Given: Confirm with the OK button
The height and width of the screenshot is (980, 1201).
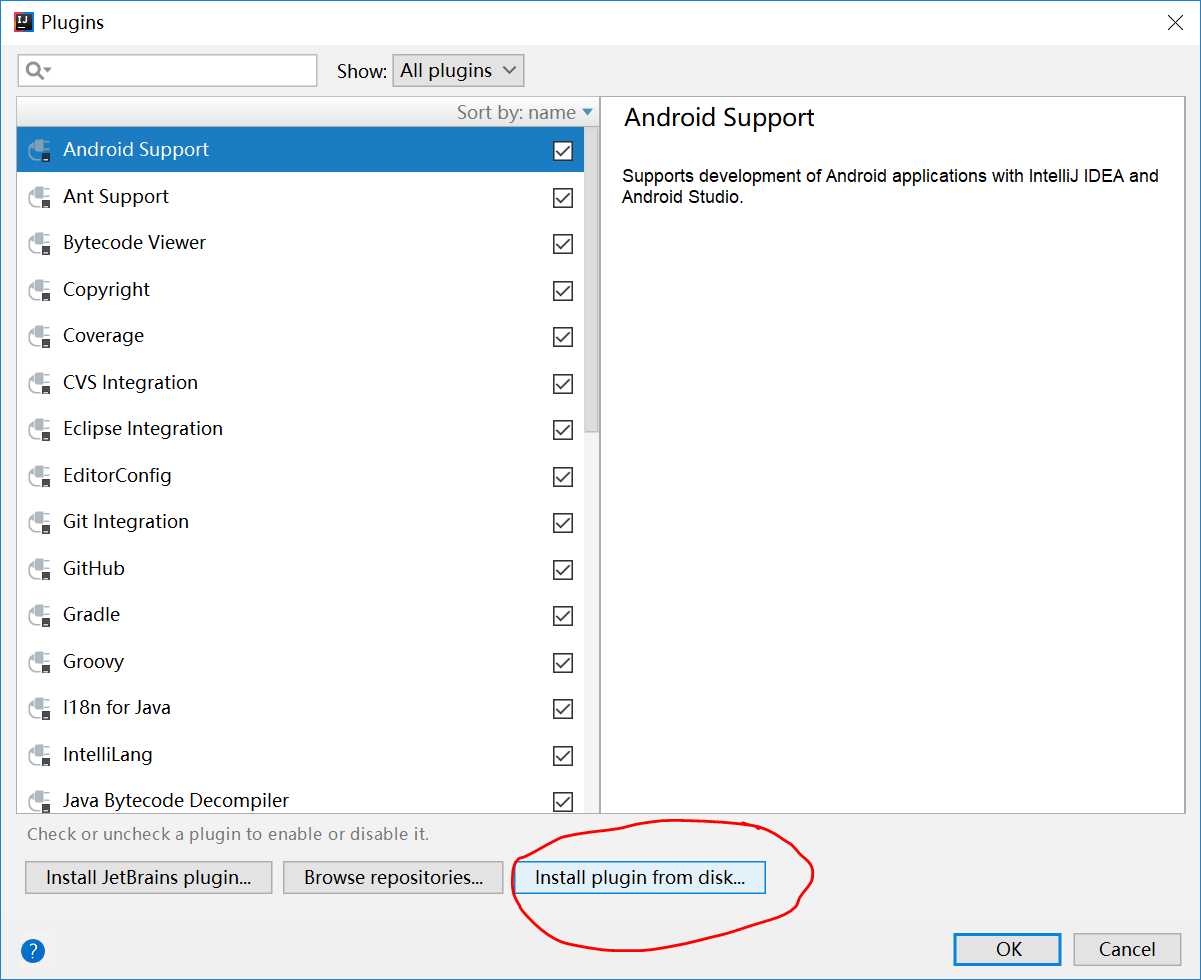Looking at the screenshot, I should coord(1008,949).
